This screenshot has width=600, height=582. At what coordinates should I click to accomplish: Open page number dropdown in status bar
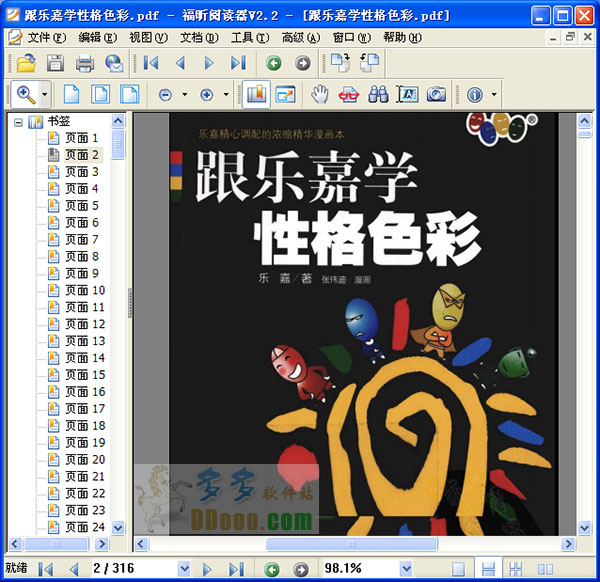(x=184, y=569)
